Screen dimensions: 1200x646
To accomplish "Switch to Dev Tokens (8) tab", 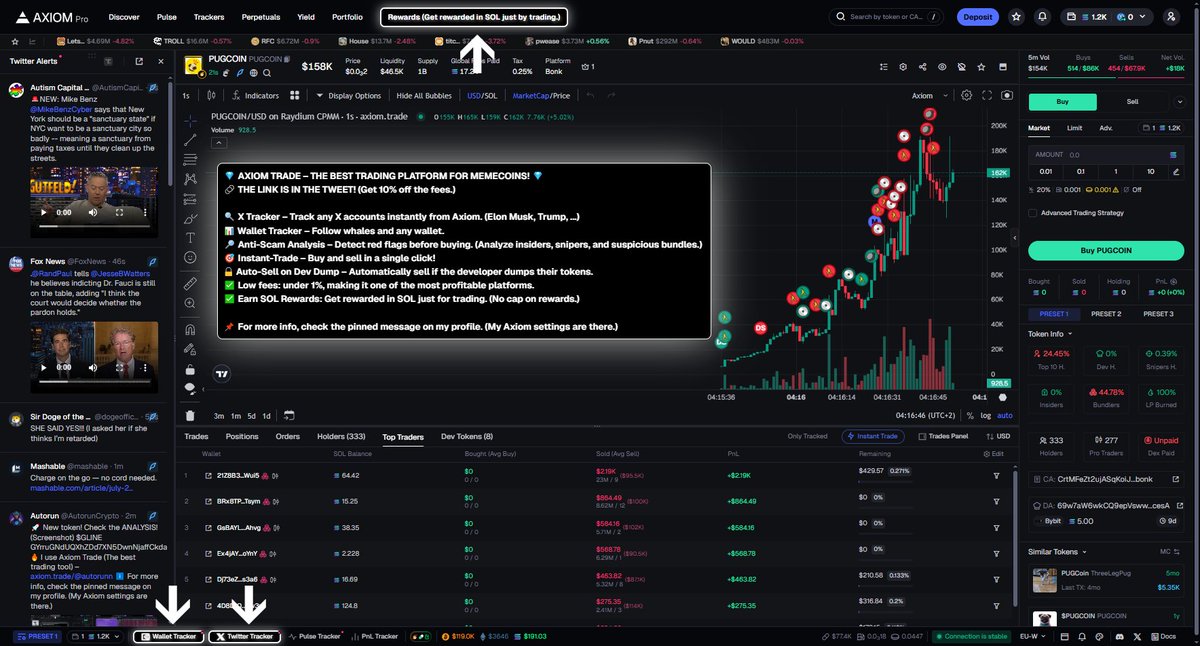I will point(467,436).
